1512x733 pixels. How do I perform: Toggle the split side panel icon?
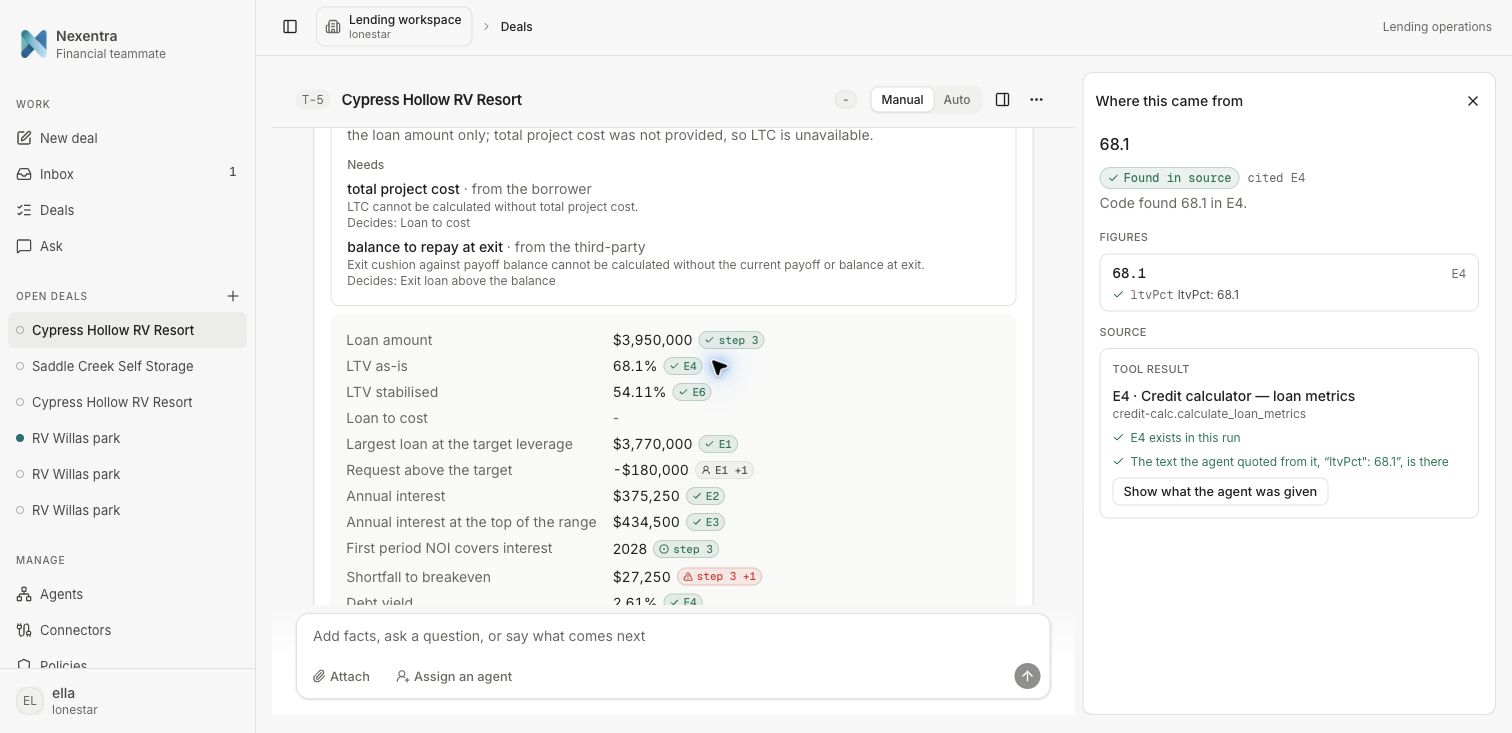click(1002, 100)
